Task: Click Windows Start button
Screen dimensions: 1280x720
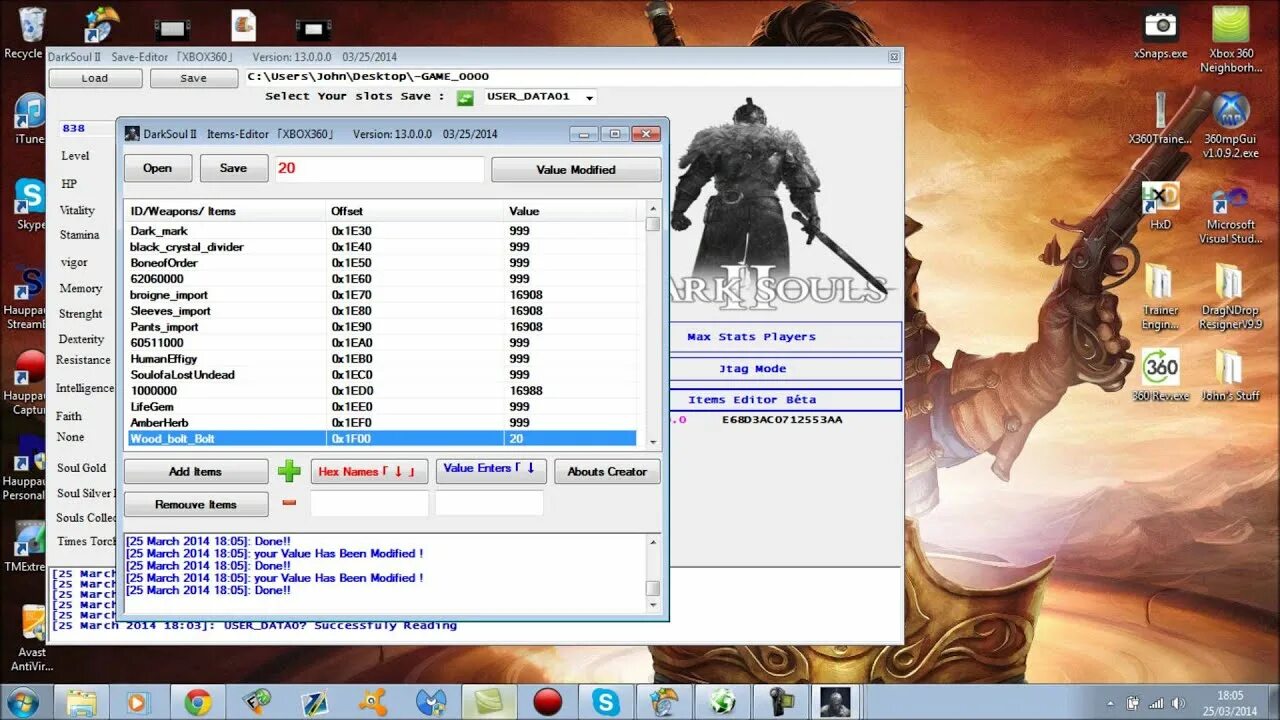Action: [24, 701]
